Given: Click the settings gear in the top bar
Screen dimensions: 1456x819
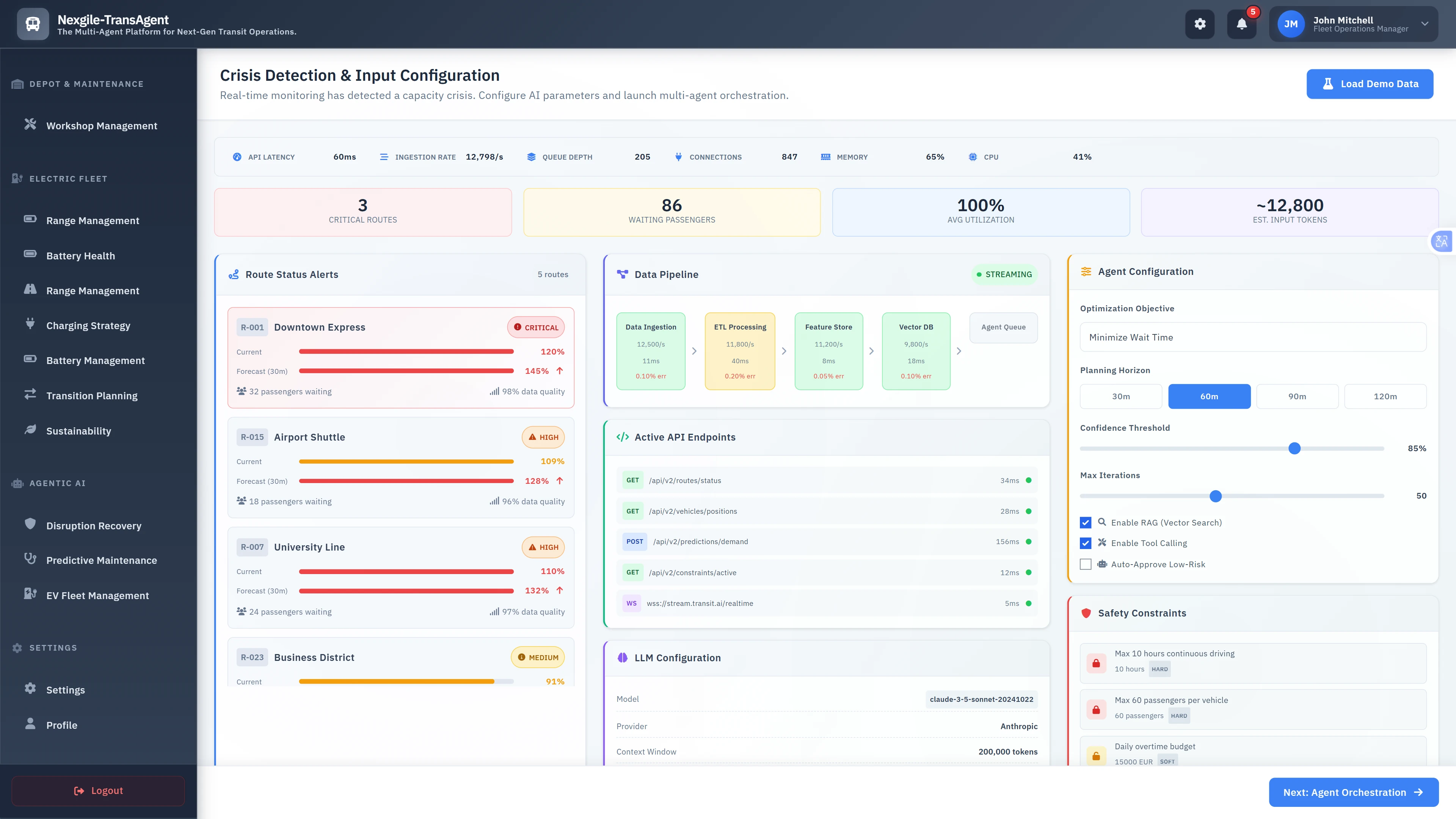Looking at the screenshot, I should [1200, 24].
